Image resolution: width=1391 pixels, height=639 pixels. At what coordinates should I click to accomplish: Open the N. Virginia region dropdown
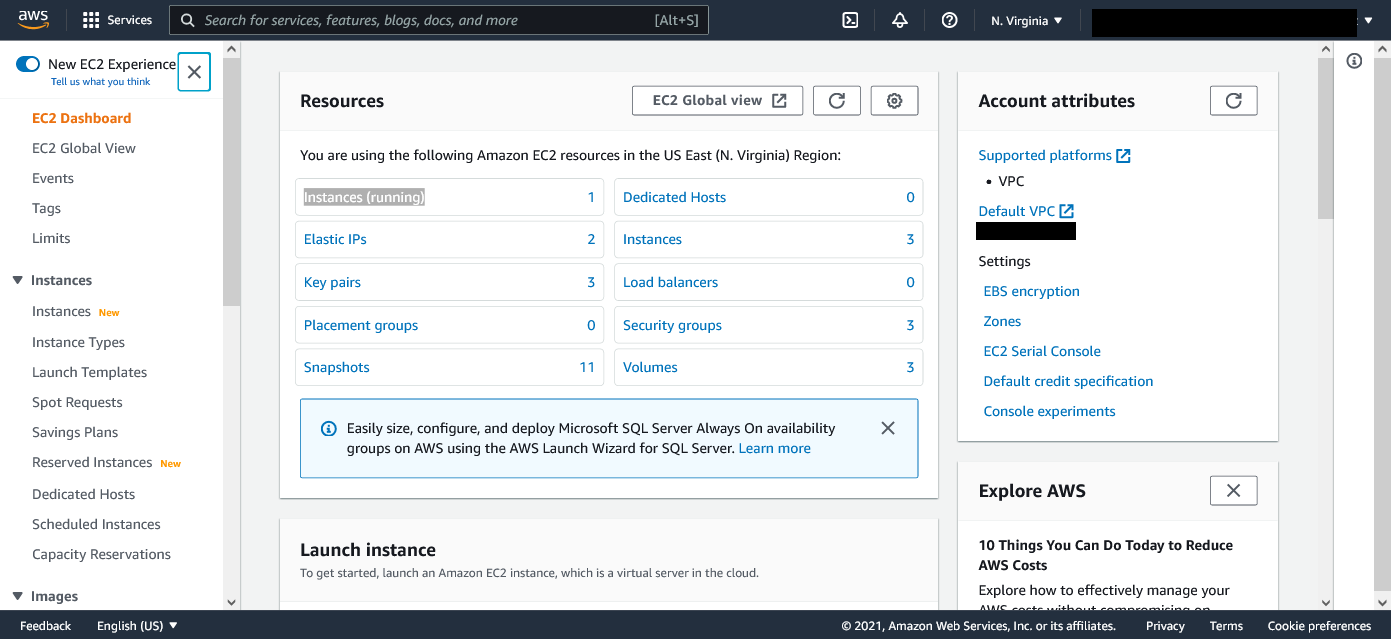point(1027,20)
